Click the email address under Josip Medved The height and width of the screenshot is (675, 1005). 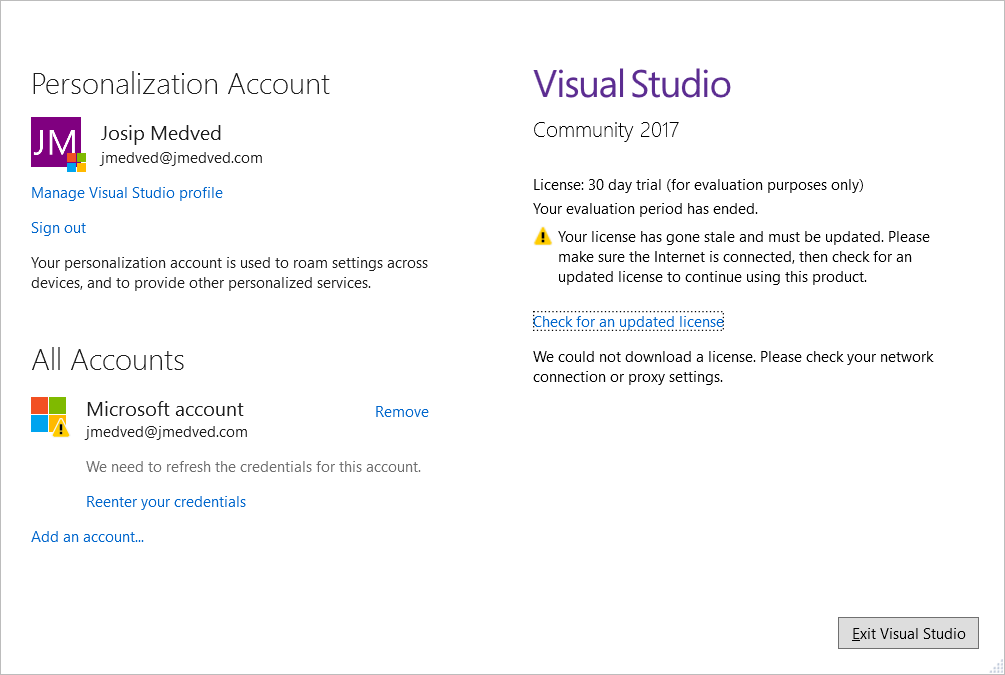tap(181, 158)
